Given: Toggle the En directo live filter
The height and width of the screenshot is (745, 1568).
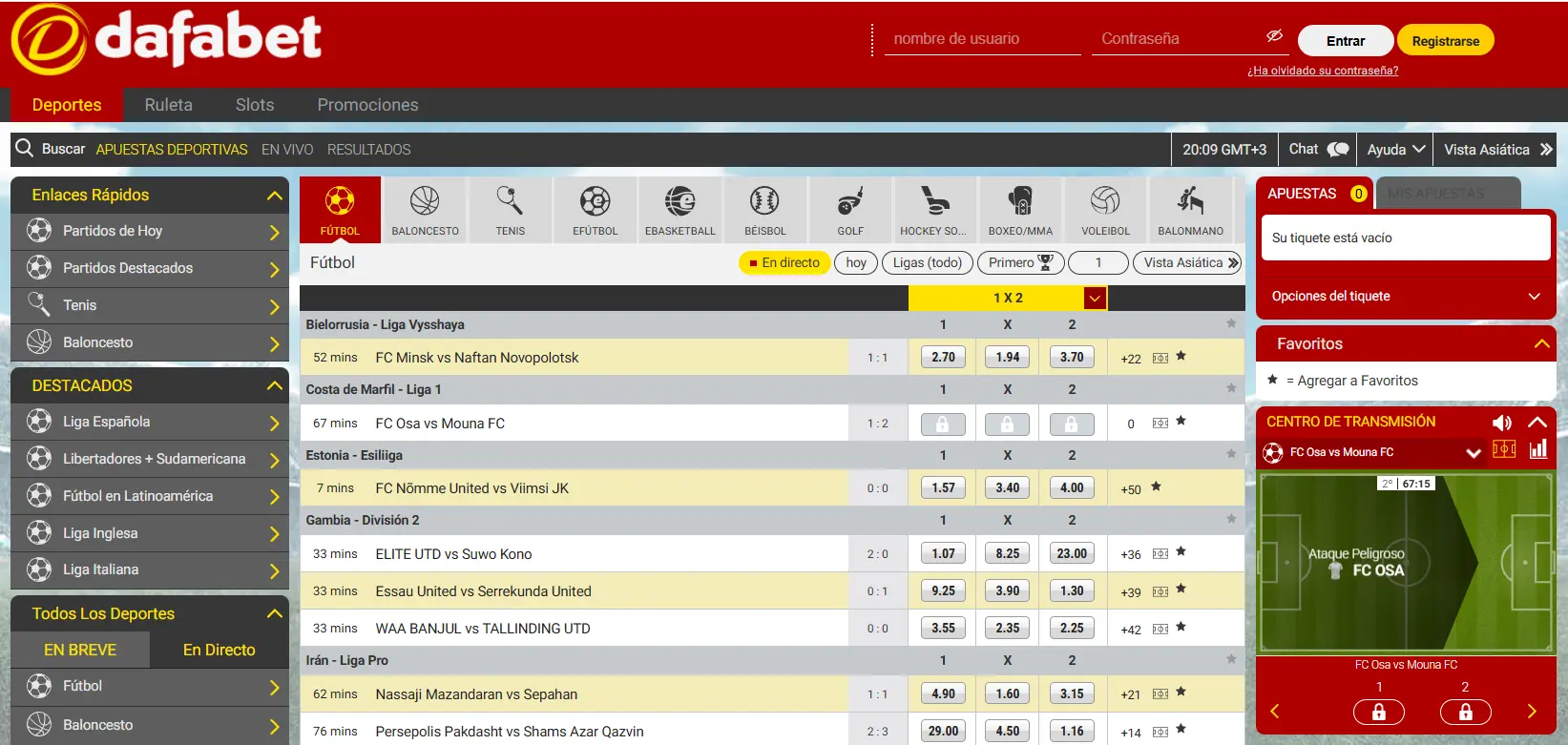Looking at the screenshot, I should (784, 263).
